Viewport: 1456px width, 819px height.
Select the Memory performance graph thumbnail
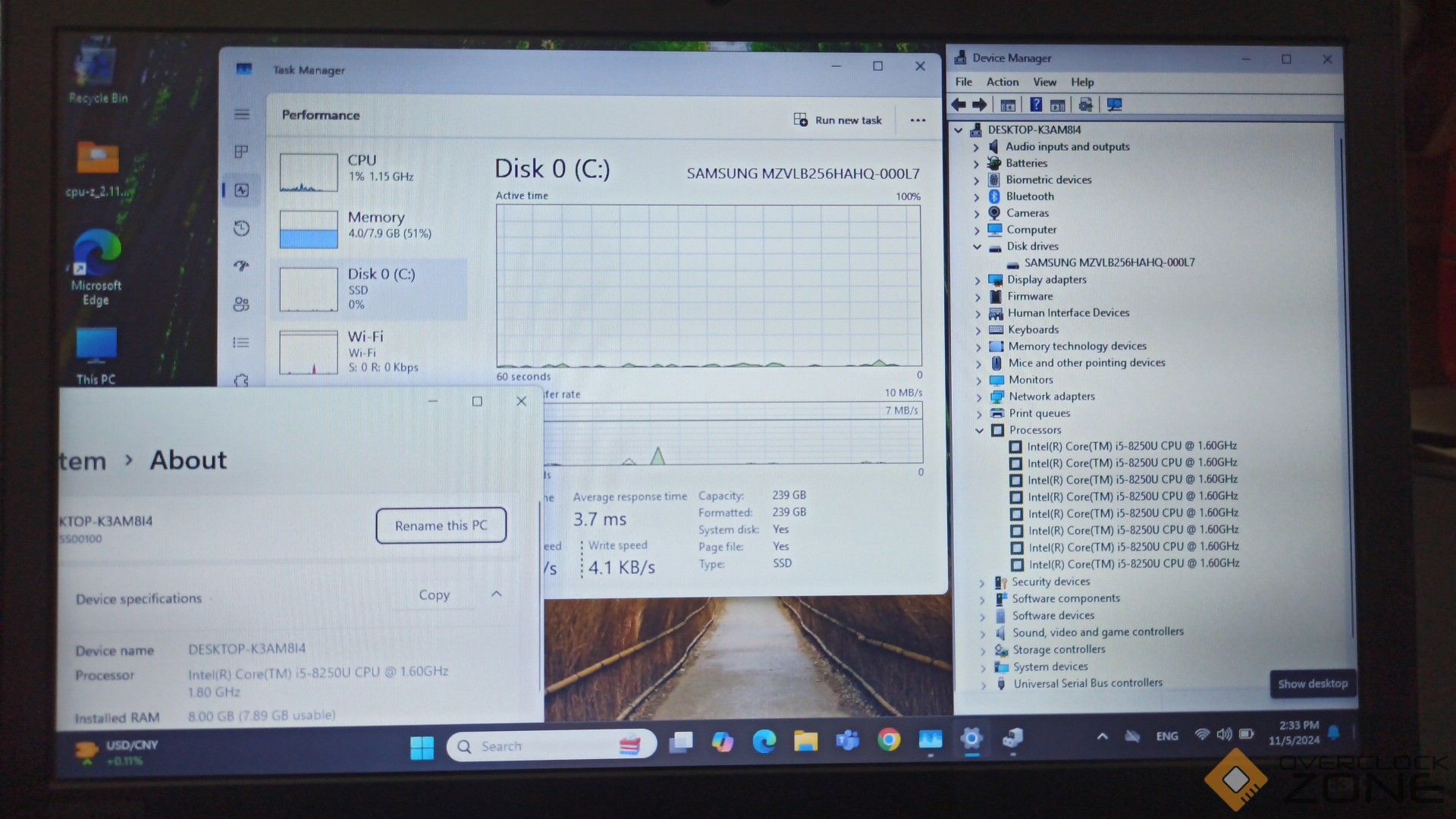[309, 229]
